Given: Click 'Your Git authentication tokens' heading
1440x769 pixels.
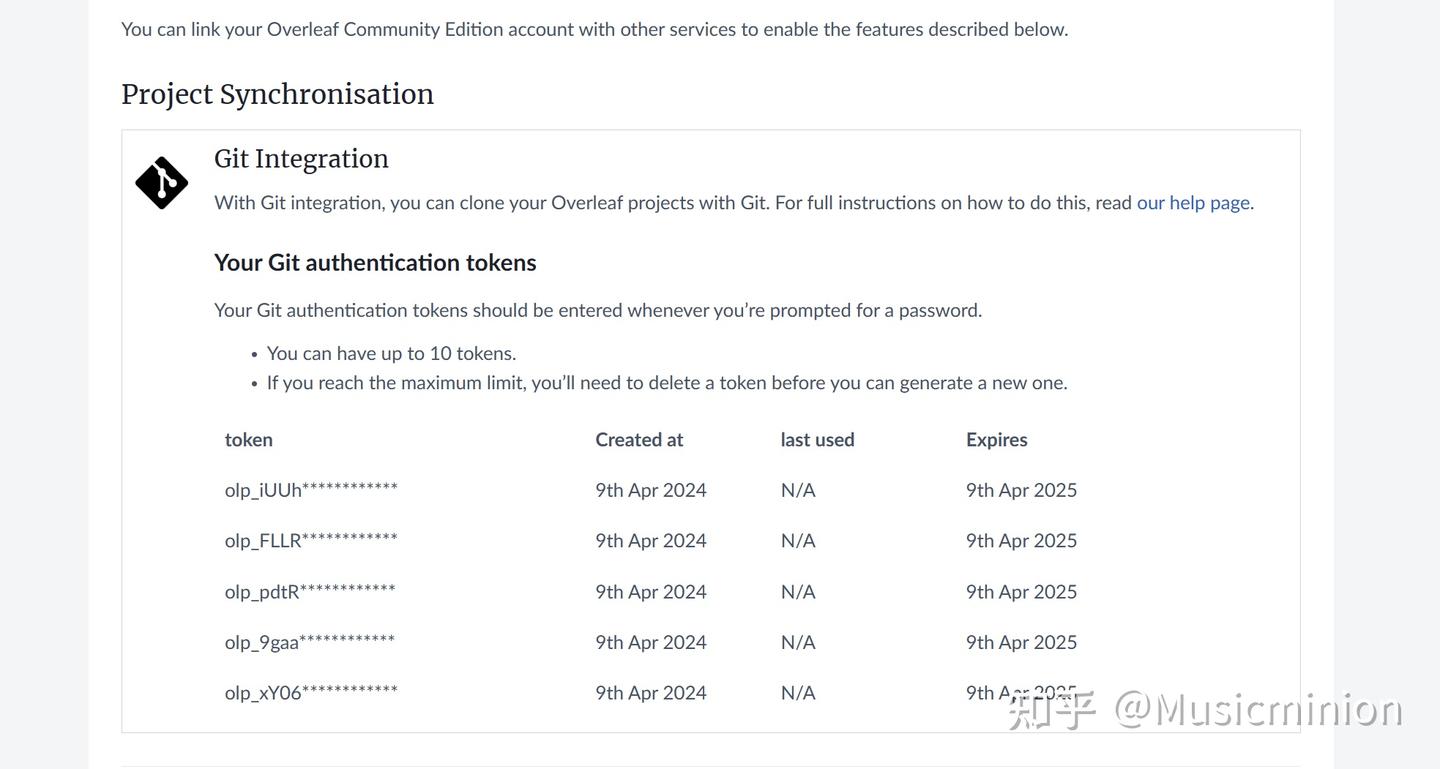Looking at the screenshot, I should click(x=375, y=263).
